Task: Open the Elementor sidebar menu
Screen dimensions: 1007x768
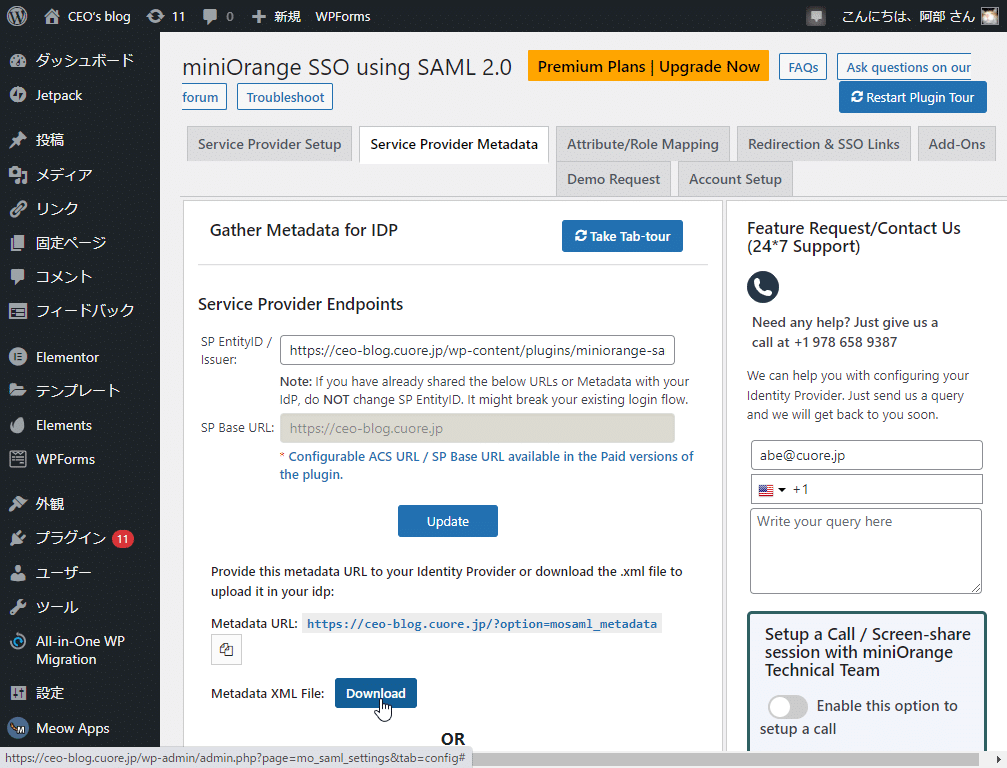Action: [67, 357]
